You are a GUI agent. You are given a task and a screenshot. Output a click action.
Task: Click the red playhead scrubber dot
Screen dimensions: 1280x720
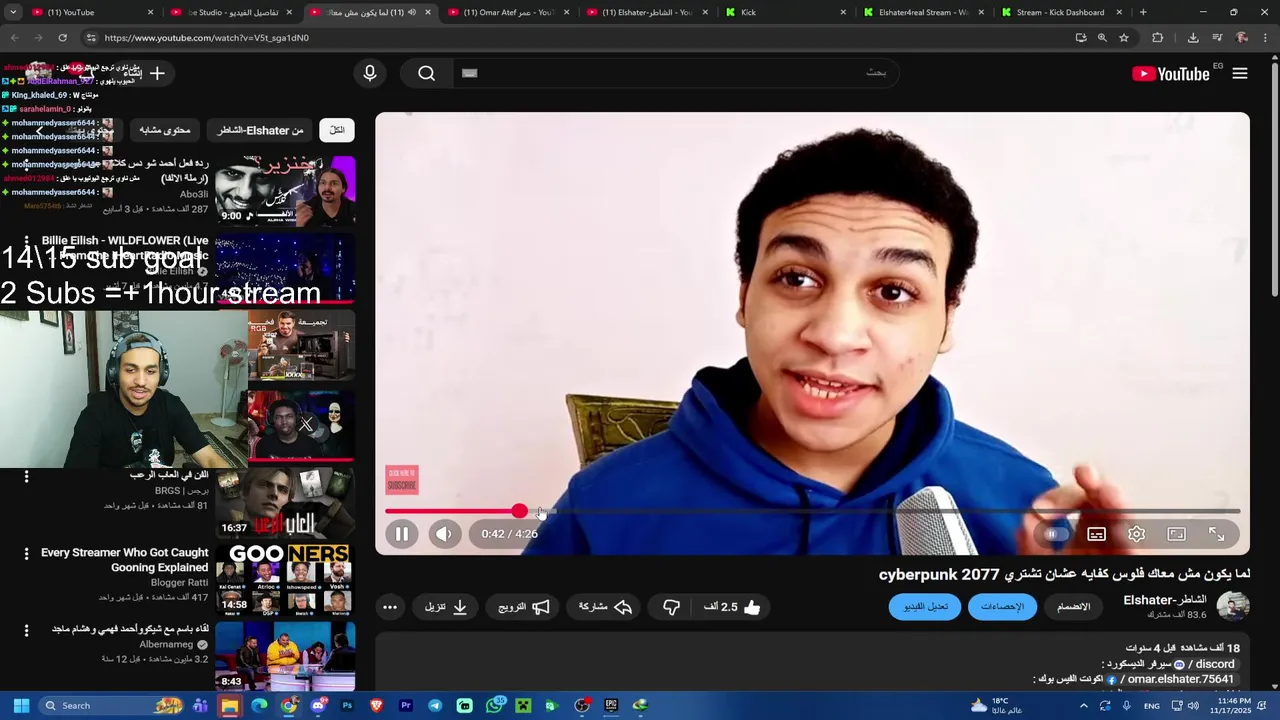click(519, 511)
